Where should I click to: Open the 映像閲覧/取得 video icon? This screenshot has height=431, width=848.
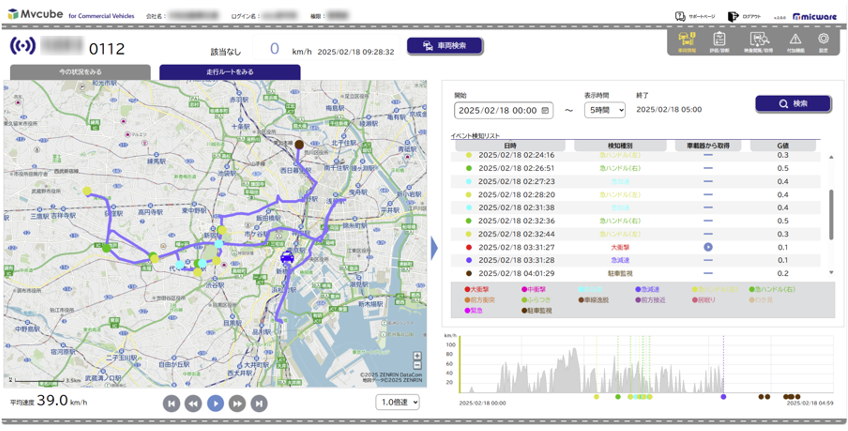coord(760,41)
